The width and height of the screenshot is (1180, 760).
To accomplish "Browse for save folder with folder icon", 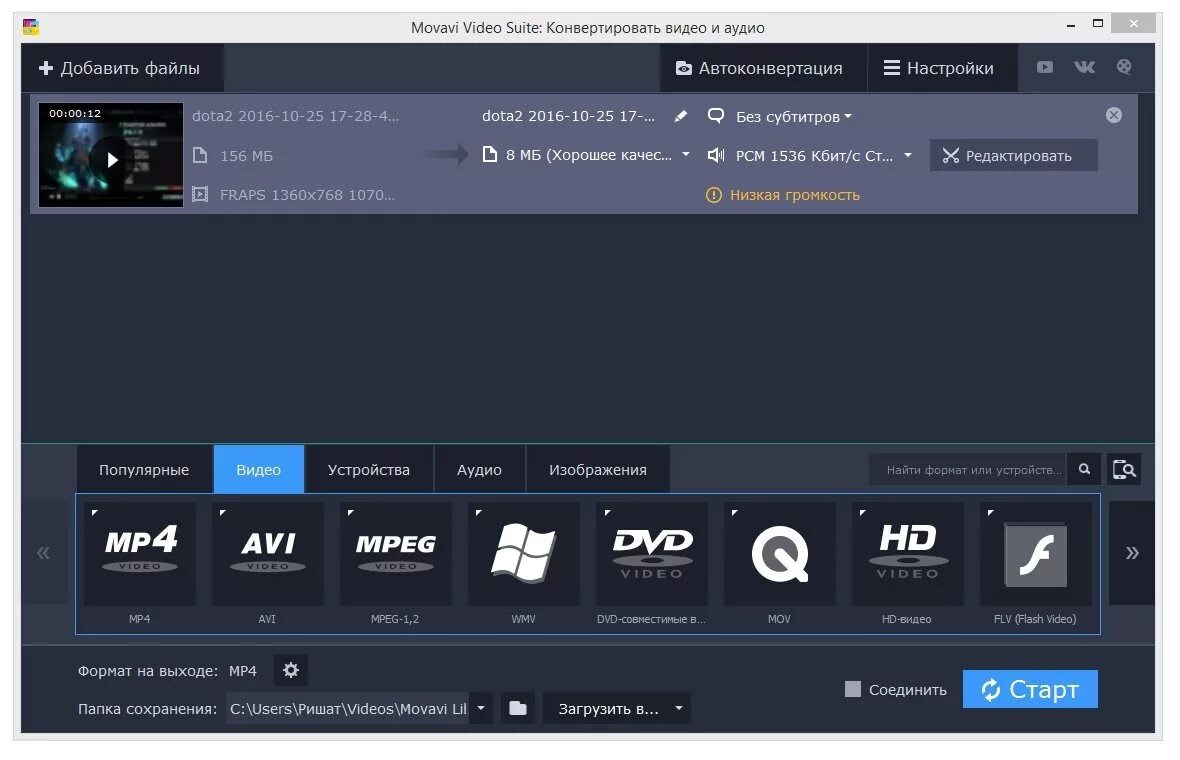I will (x=518, y=708).
